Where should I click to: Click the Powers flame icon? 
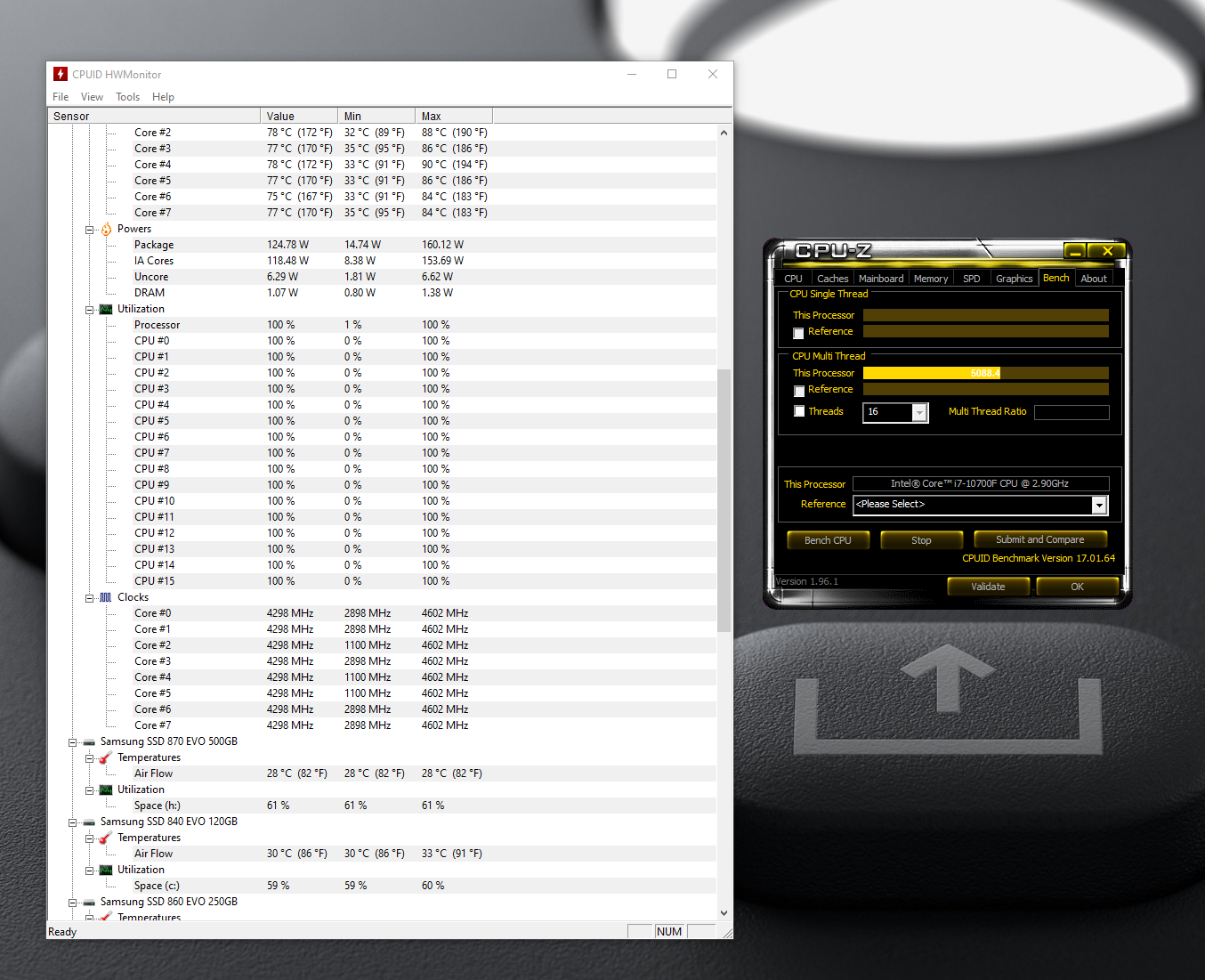point(106,229)
